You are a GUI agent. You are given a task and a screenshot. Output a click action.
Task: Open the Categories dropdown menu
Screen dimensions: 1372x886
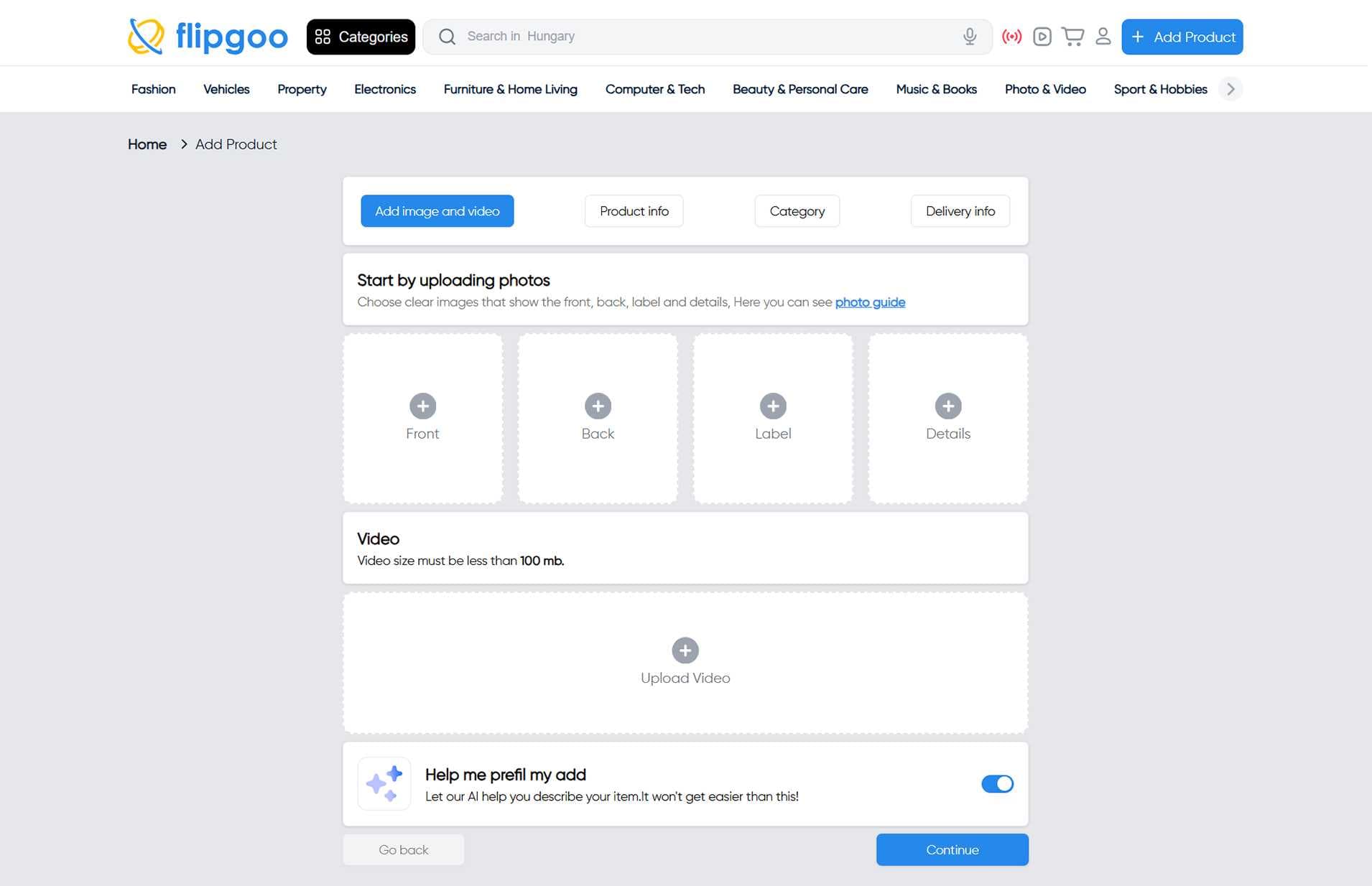pos(361,37)
